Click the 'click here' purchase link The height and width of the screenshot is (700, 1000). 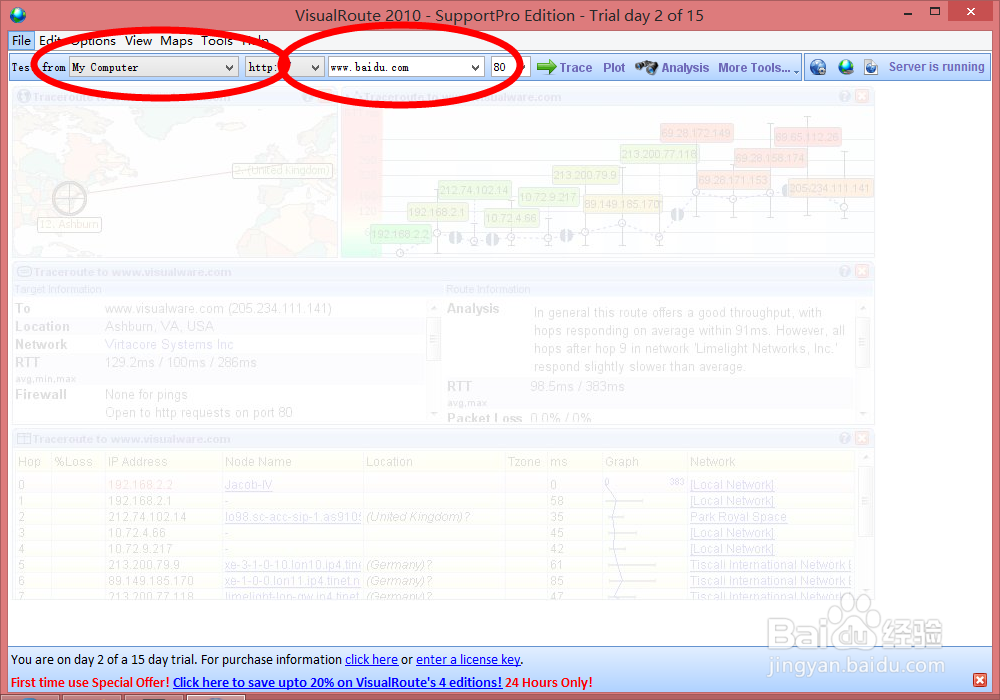pyautogui.click(x=371, y=660)
